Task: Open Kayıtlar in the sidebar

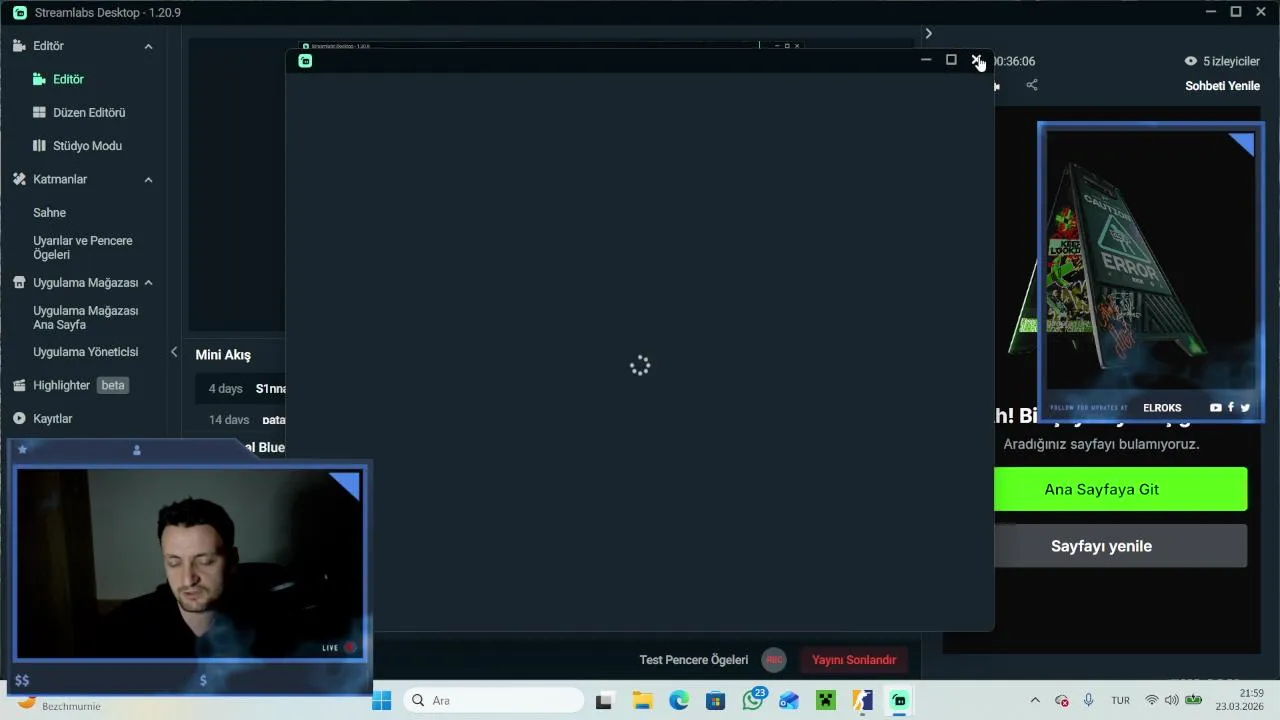Action: [x=52, y=419]
